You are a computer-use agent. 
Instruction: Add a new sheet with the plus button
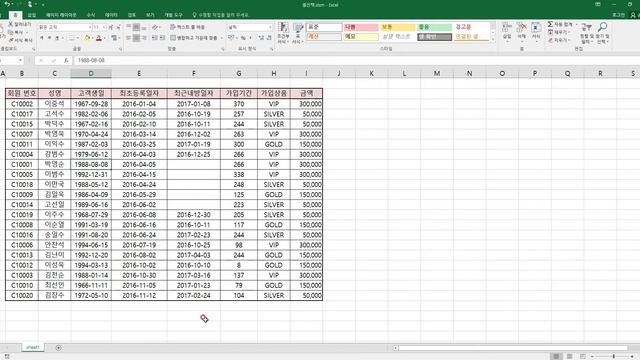point(58,348)
